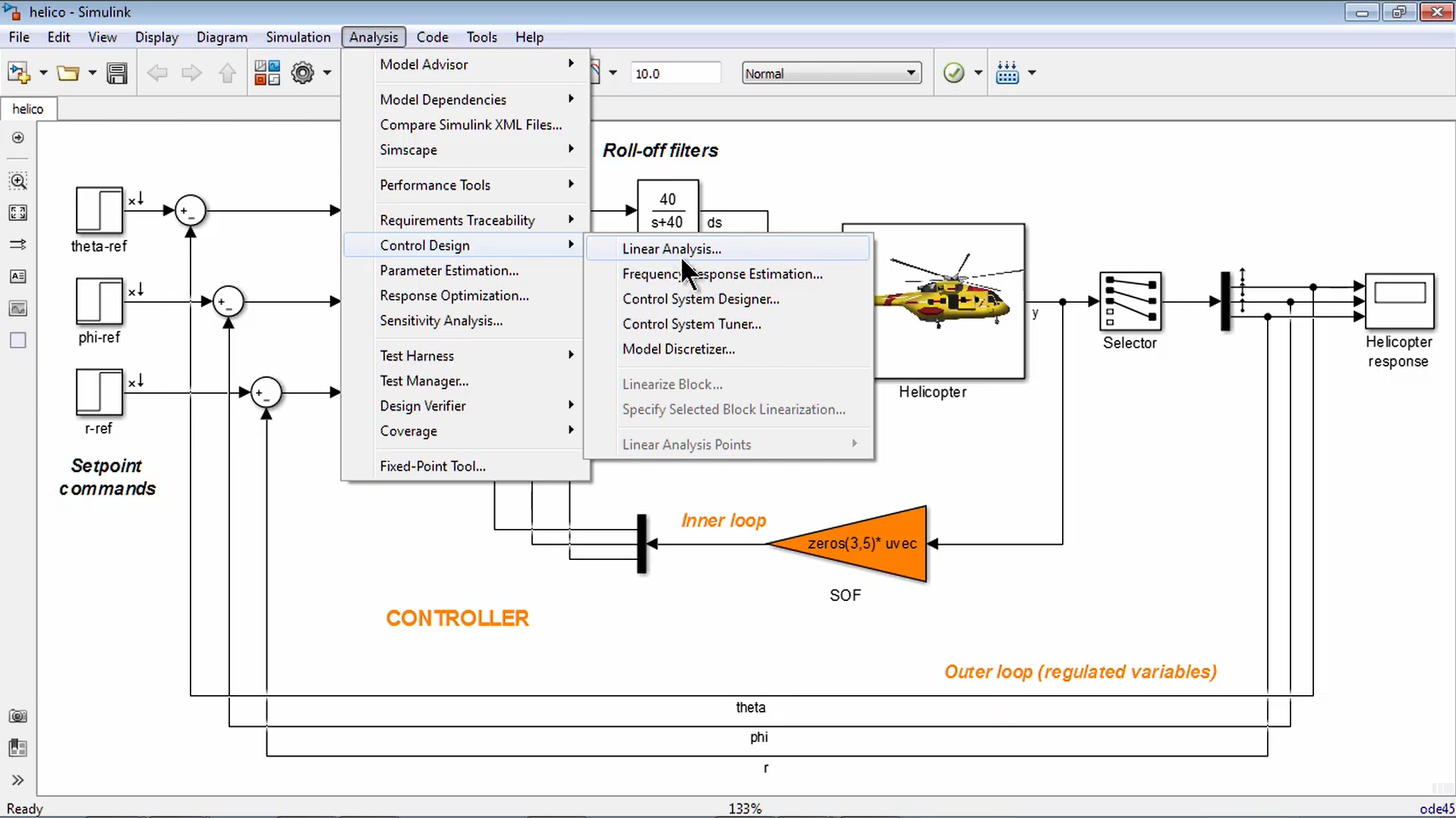Image resolution: width=1456 pixels, height=818 pixels.
Task: Click the Hide/Show Explorer Bar icon
Action: [18, 138]
